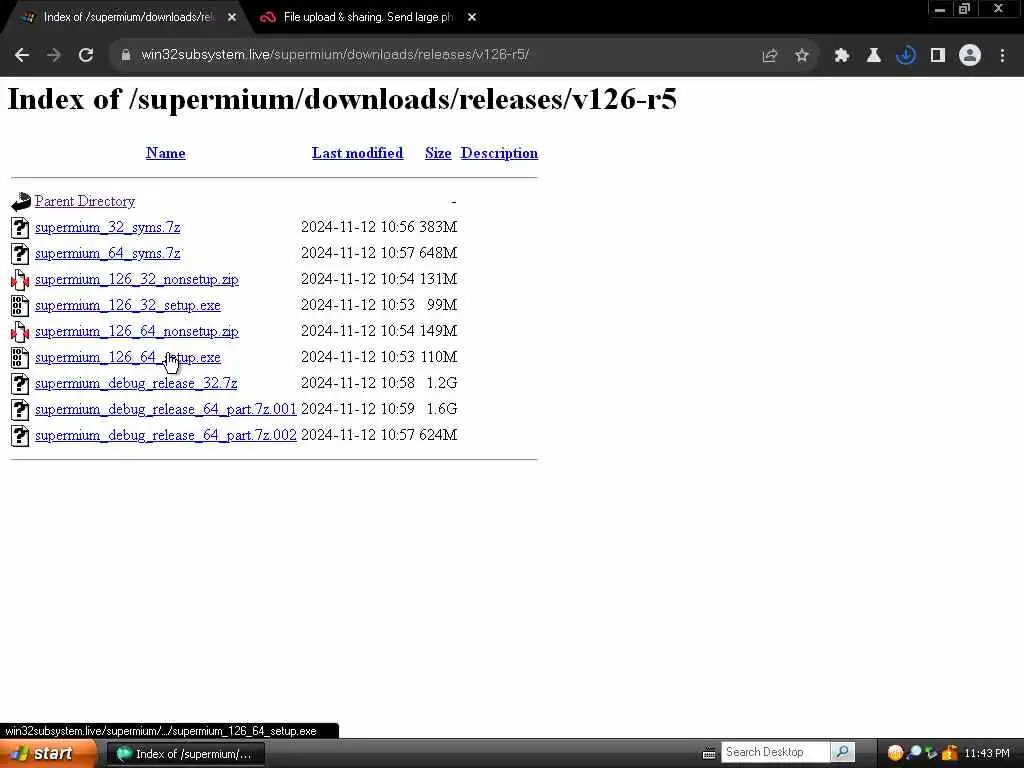Go back with the browser back arrow

(x=22, y=56)
